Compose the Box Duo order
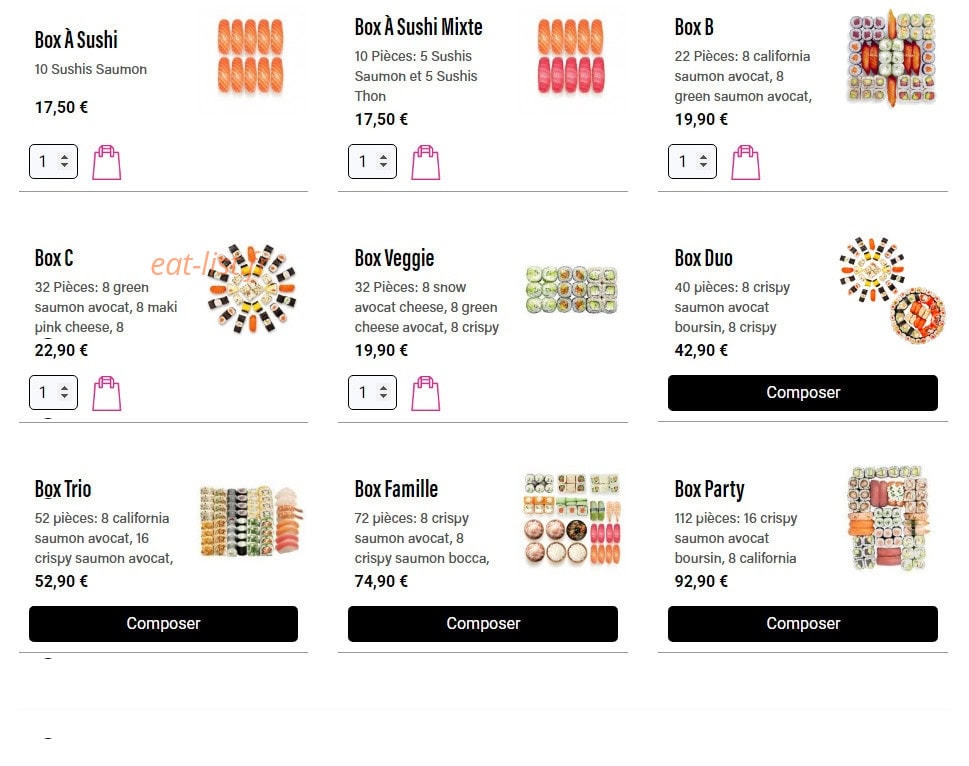The image size is (969, 766). (803, 393)
